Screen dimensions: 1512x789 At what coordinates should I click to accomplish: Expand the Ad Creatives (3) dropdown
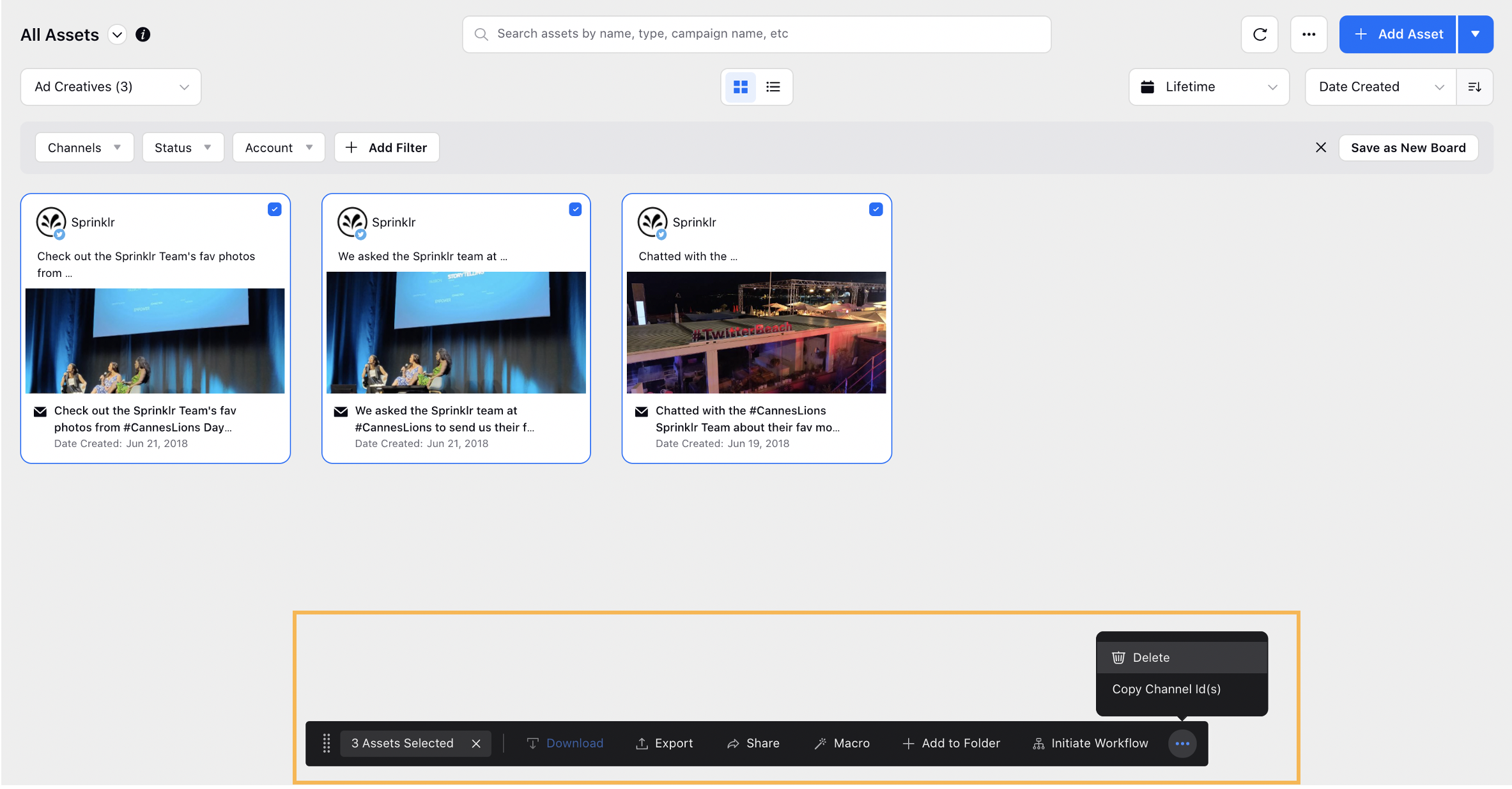[x=111, y=87]
